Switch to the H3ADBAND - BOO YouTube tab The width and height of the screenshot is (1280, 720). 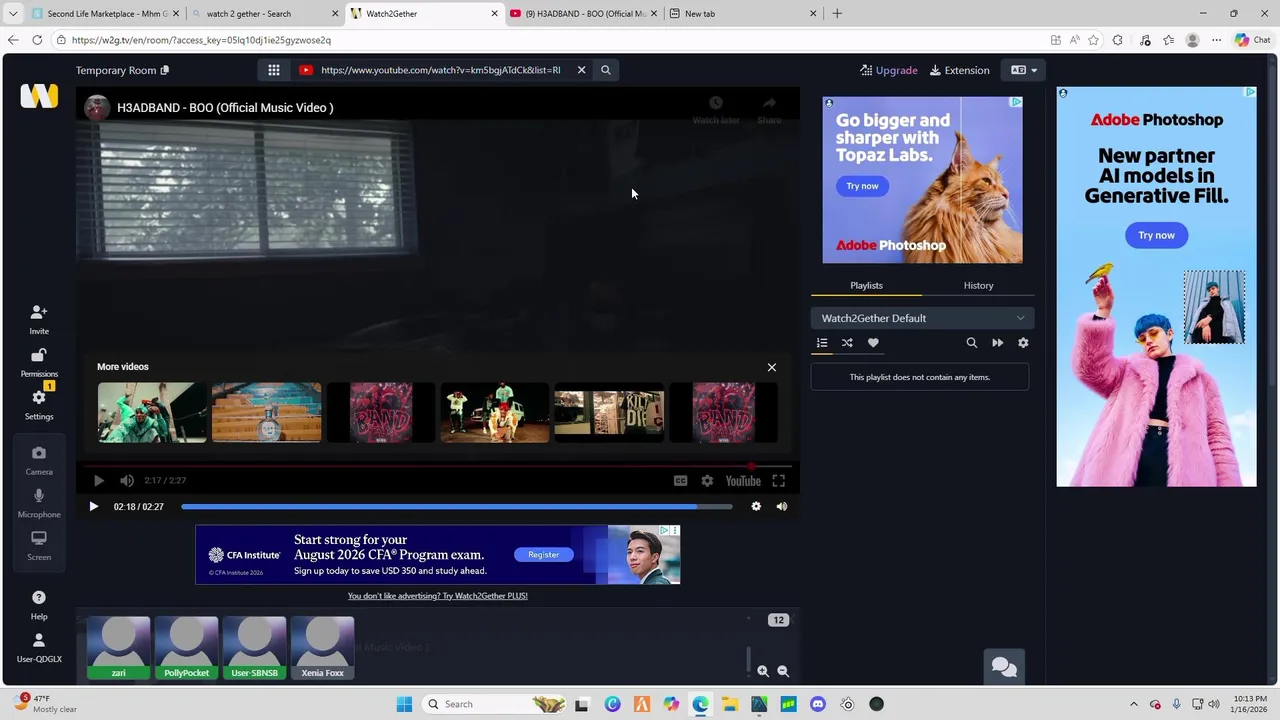tap(582, 14)
